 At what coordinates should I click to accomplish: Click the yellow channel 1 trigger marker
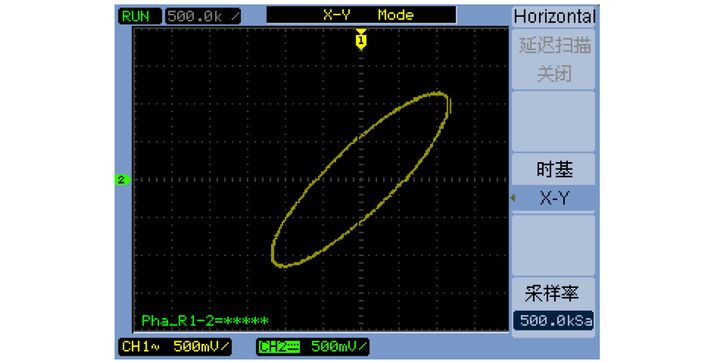pos(361,39)
